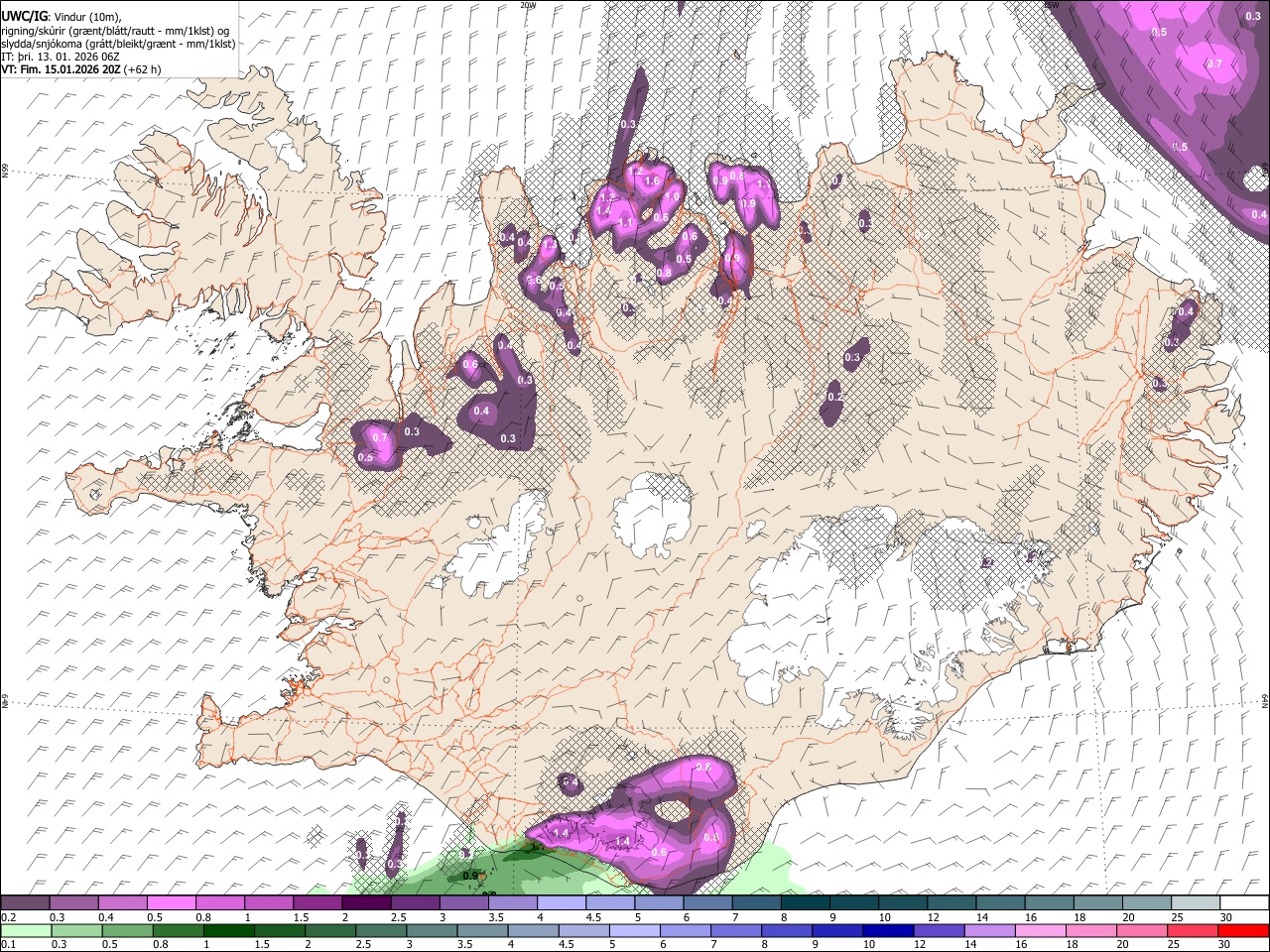Click the '0.4' value at the far right map edge
1270x952 pixels.
pos(1259,214)
